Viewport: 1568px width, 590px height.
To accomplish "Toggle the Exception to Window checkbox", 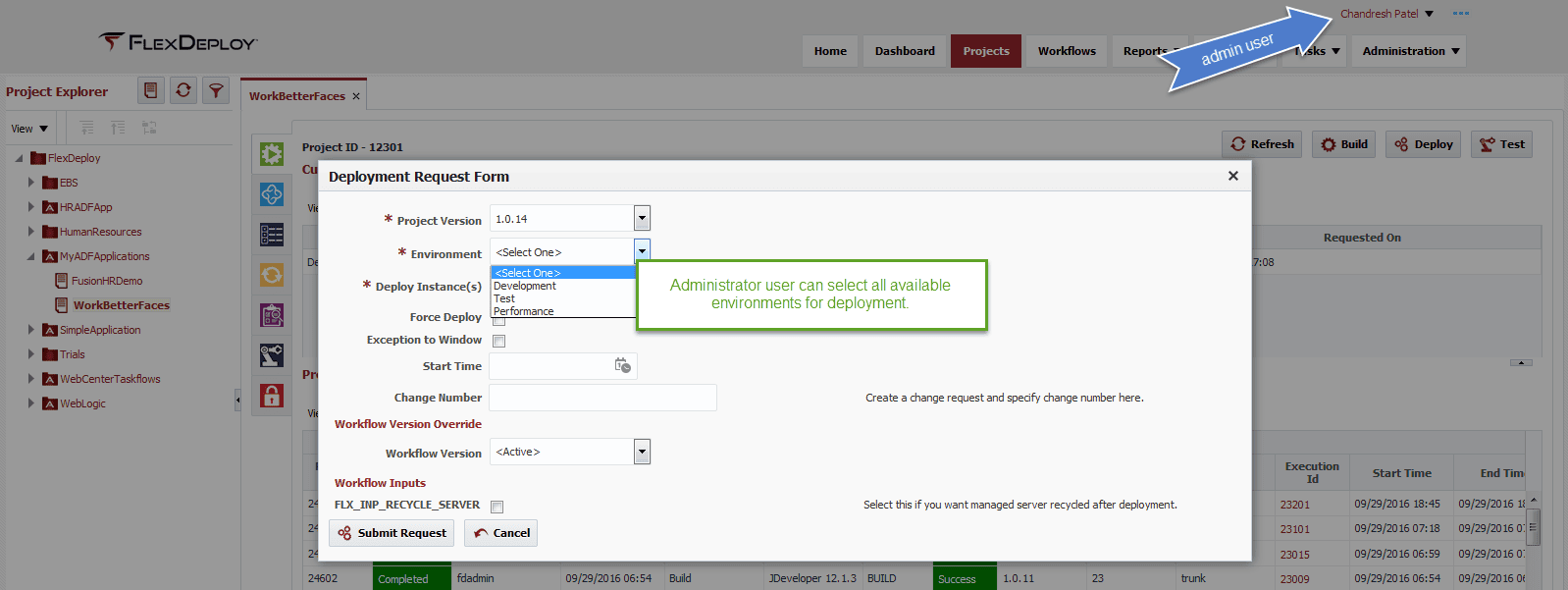I will [498, 341].
